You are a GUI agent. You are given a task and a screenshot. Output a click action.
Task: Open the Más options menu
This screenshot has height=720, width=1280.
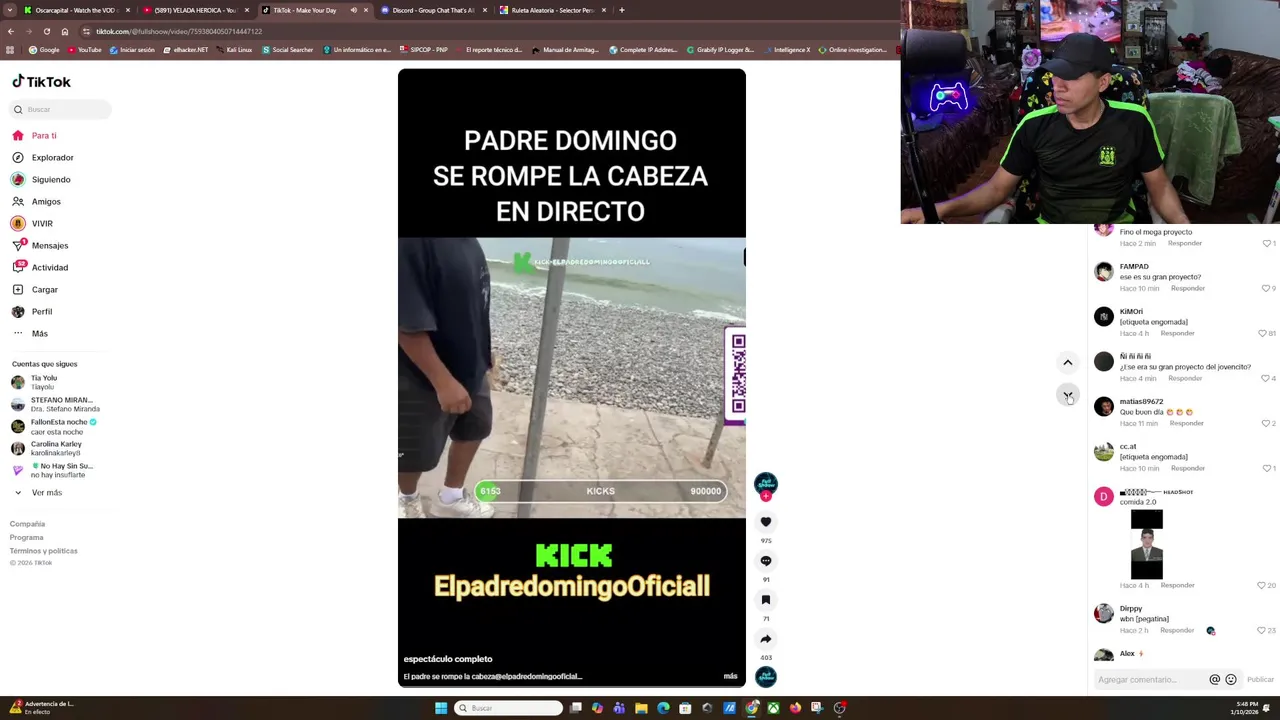[30, 333]
